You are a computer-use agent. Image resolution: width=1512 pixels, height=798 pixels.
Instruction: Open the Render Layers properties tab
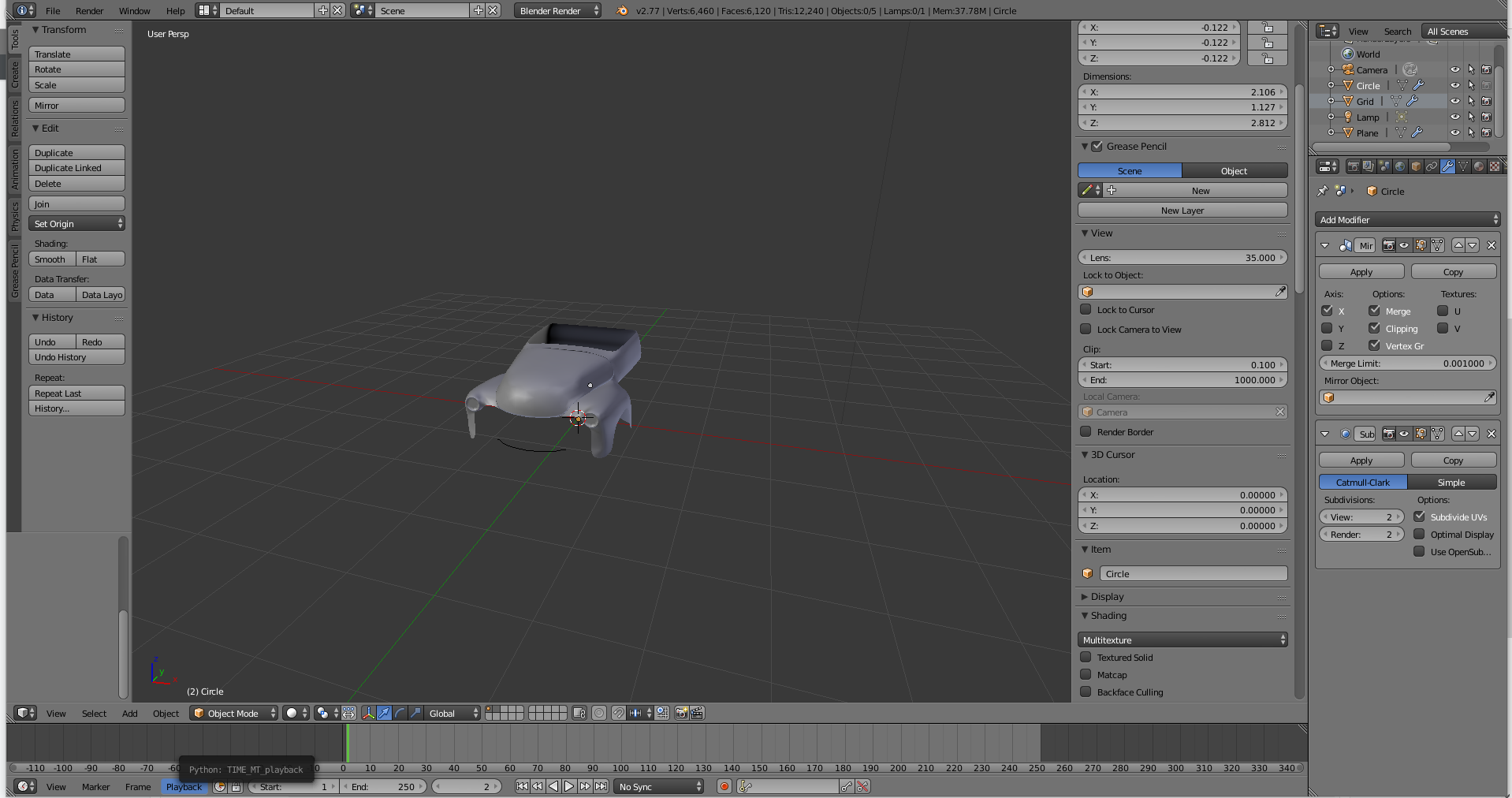(x=1369, y=166)
